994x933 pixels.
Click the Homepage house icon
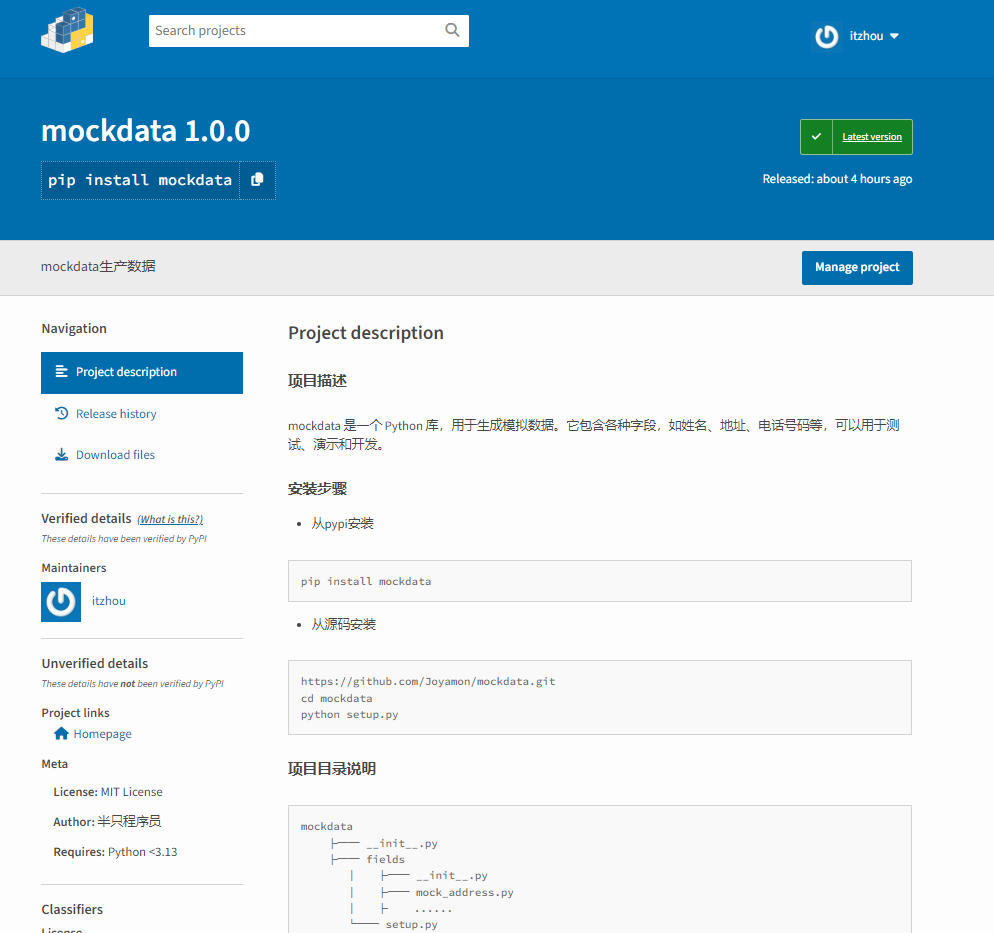tap(61, 733)
